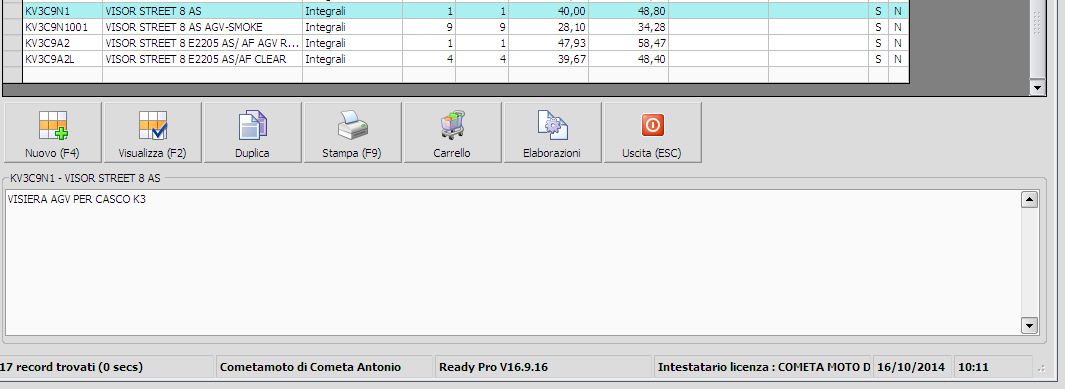The width and height of the screenshot is (1065, 389).
Task: Click Integrali category in the KV3C9A2L row
Action: (353, 59)
